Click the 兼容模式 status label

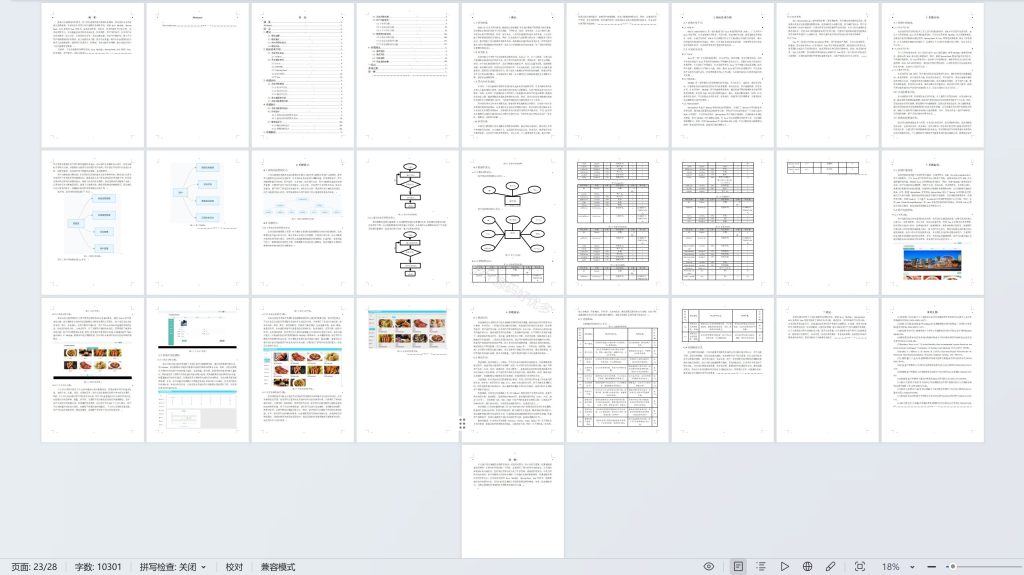point(278,567)
